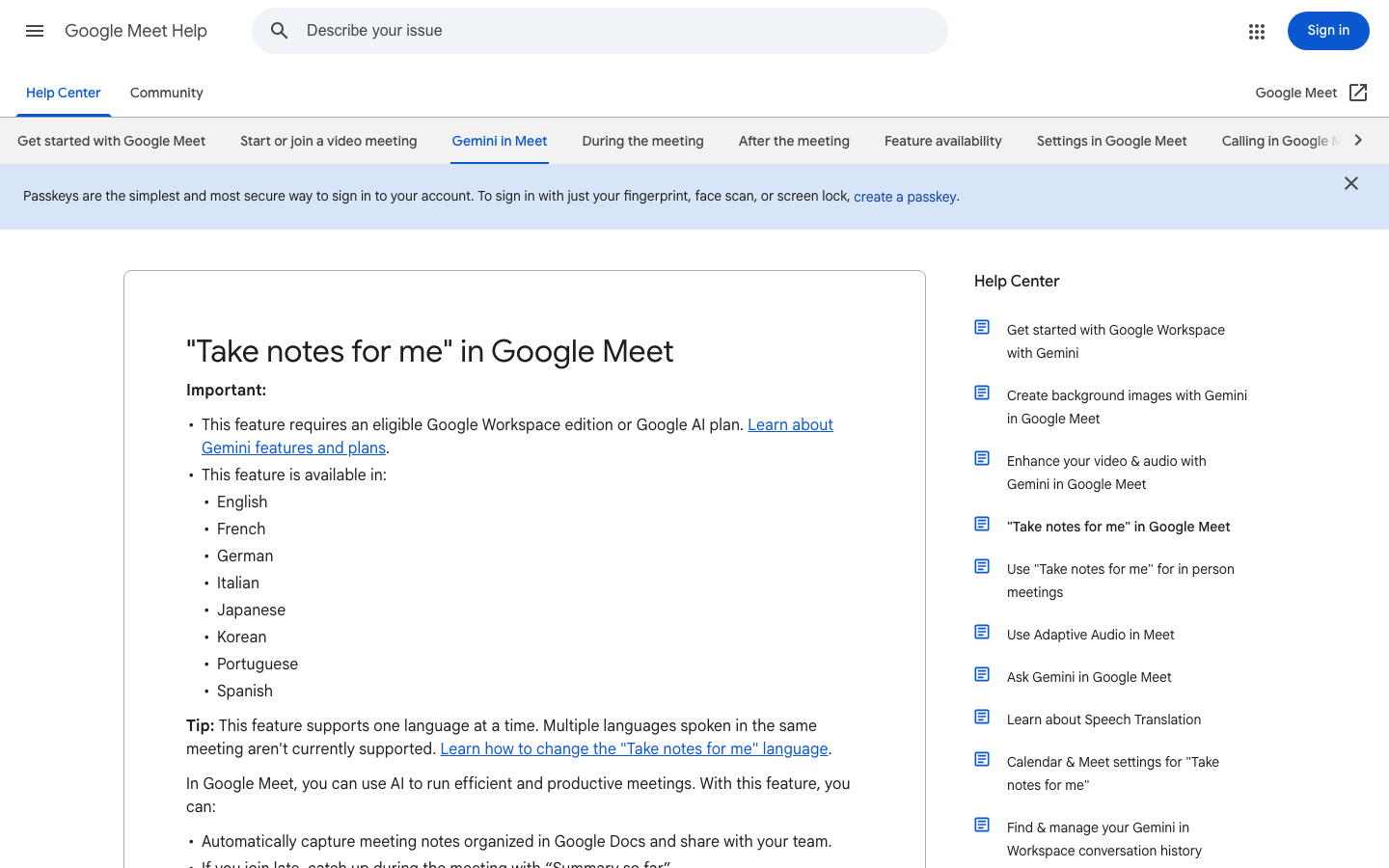Open Use Adaptive Audio in Meet article
This screenshot has height=868, width=1389.
coord(1090,635)
